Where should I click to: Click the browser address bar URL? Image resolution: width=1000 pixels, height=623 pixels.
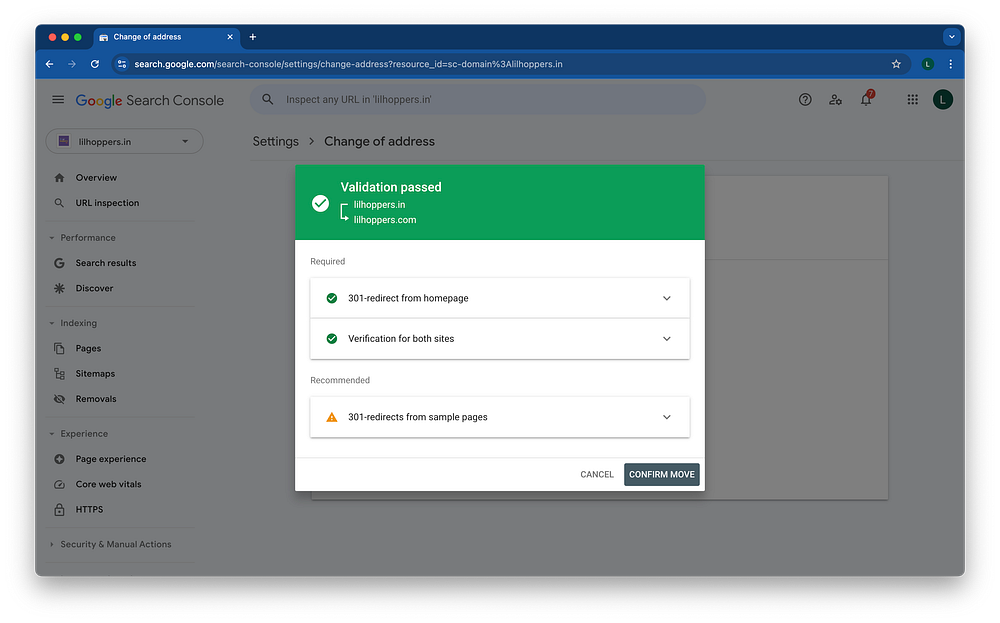click(348, 64)
